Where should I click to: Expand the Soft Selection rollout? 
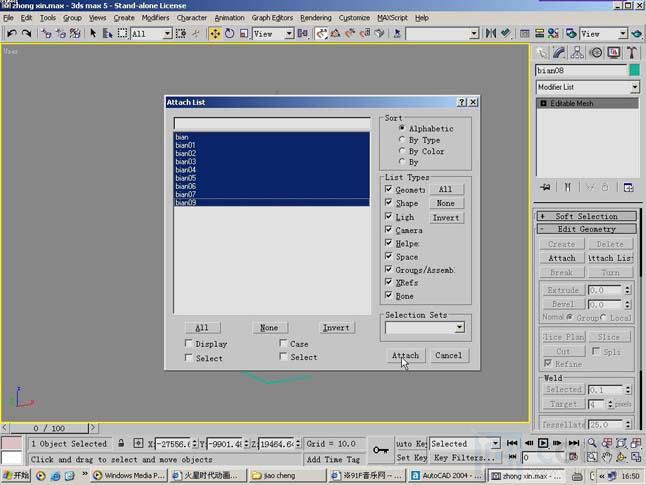click(587, 216)
